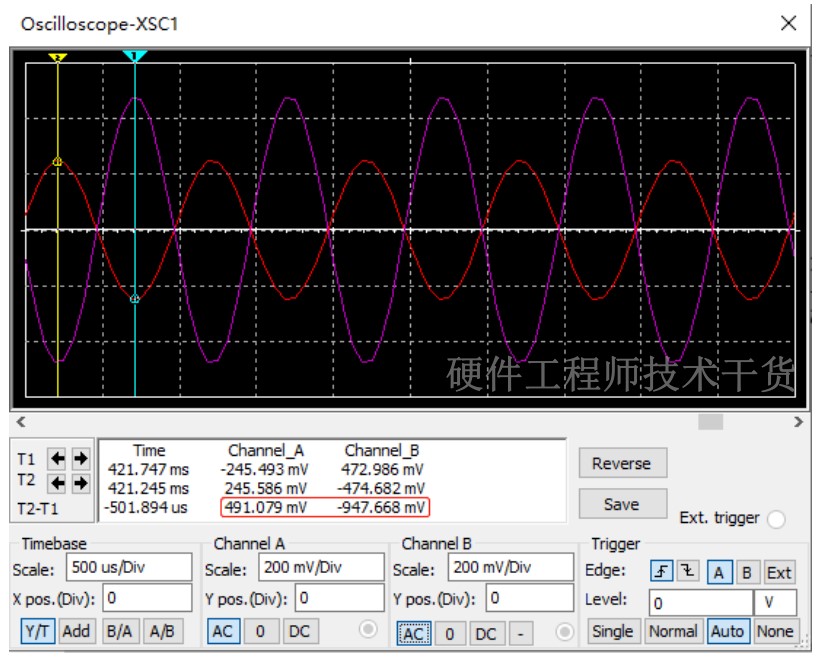The width and height of the screenshot is (828, 664).
Task: Grab the cyan T1 cursor marker
Action: [135, 56]
